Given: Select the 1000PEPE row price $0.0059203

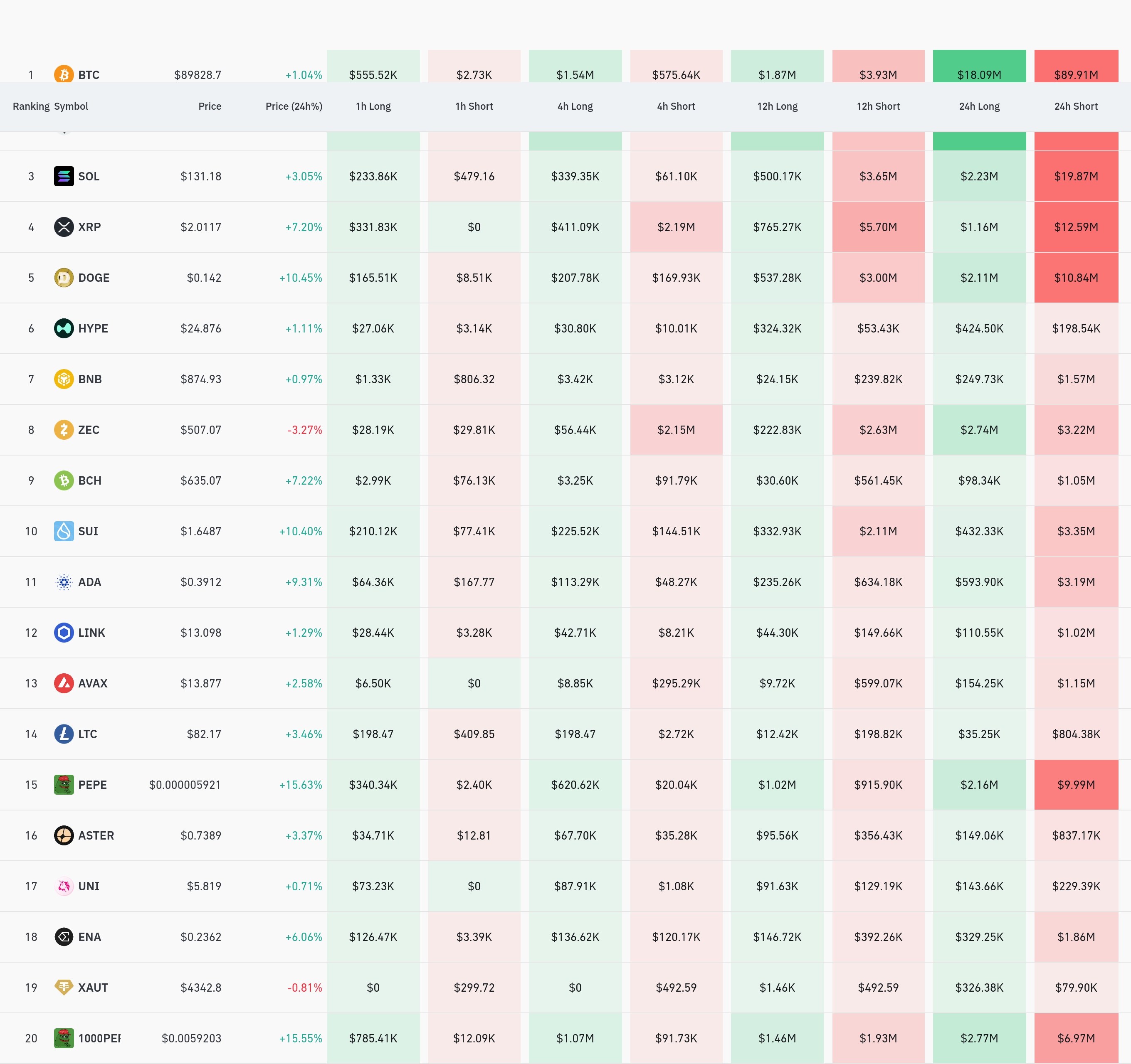Looking at the screenshot, I should click(x=191, y=1038).
